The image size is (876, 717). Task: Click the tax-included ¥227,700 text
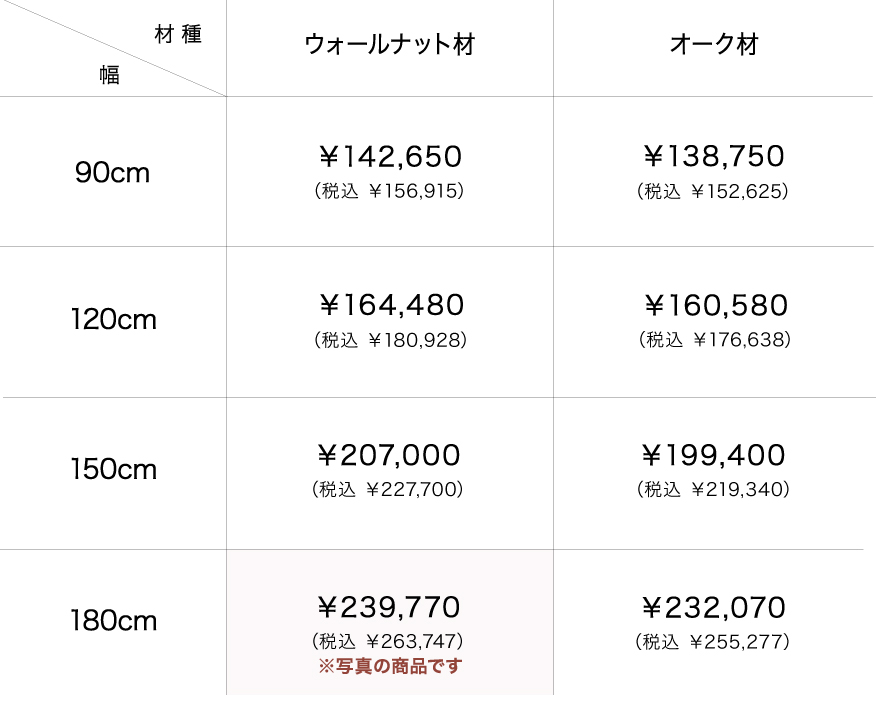click(x=388, y=490)
